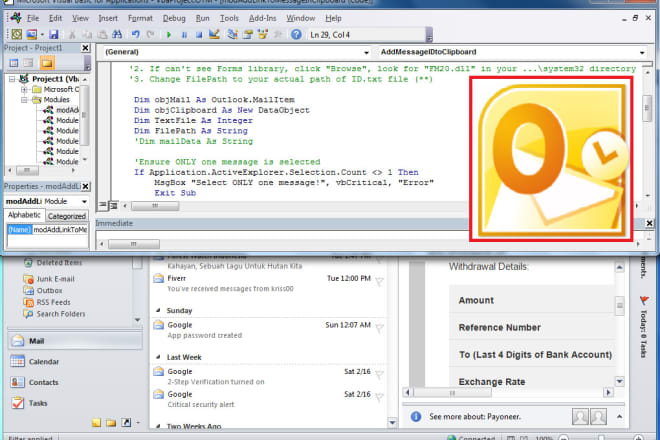The width and height of the screenshot is (660, 440).
Task: Click the red flag in To-Do bar
Action: coord(644,300)
